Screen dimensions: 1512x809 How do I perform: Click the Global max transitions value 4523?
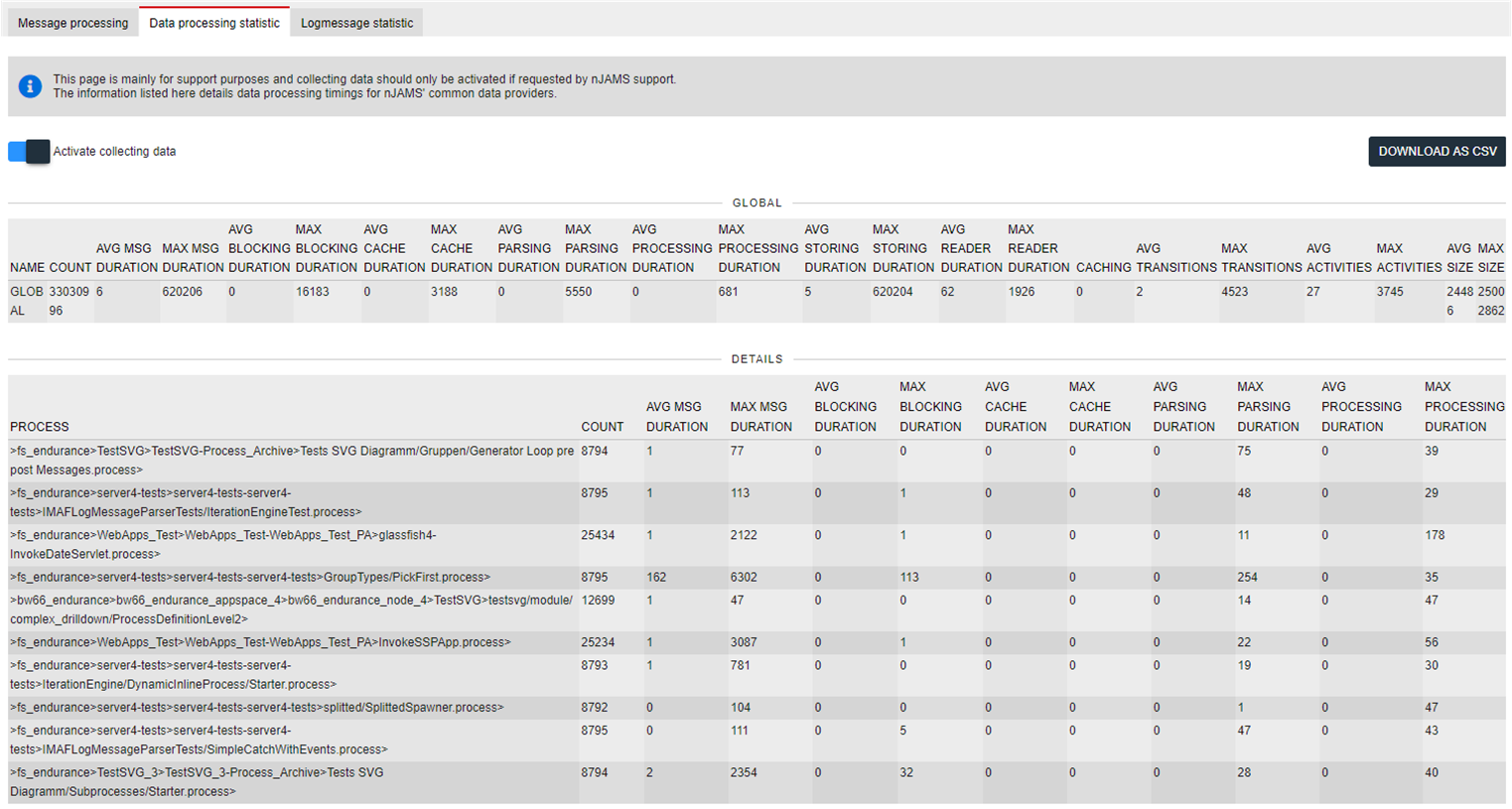click(x=1235, y=292)
